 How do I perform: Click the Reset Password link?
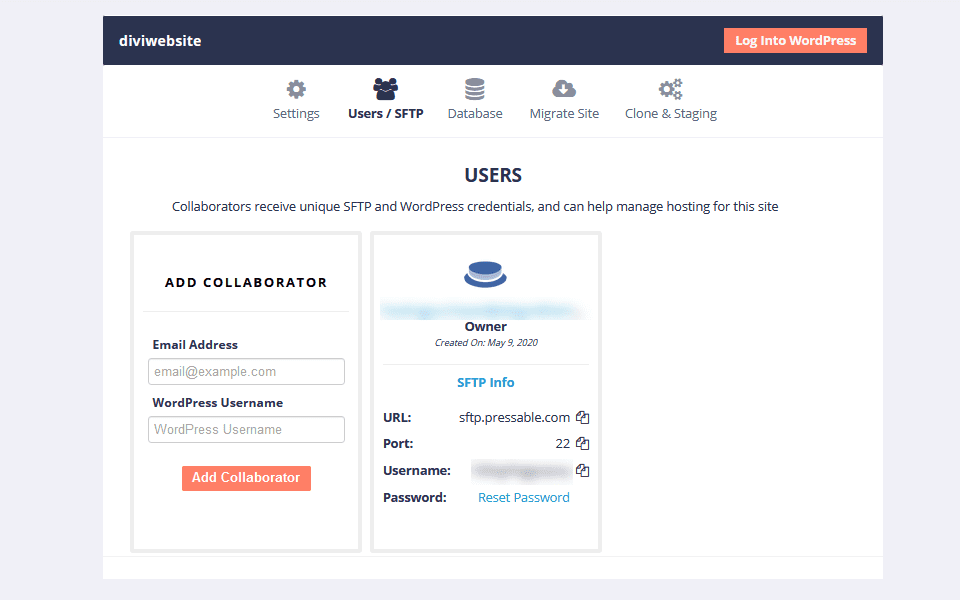[x=523, y=497]
